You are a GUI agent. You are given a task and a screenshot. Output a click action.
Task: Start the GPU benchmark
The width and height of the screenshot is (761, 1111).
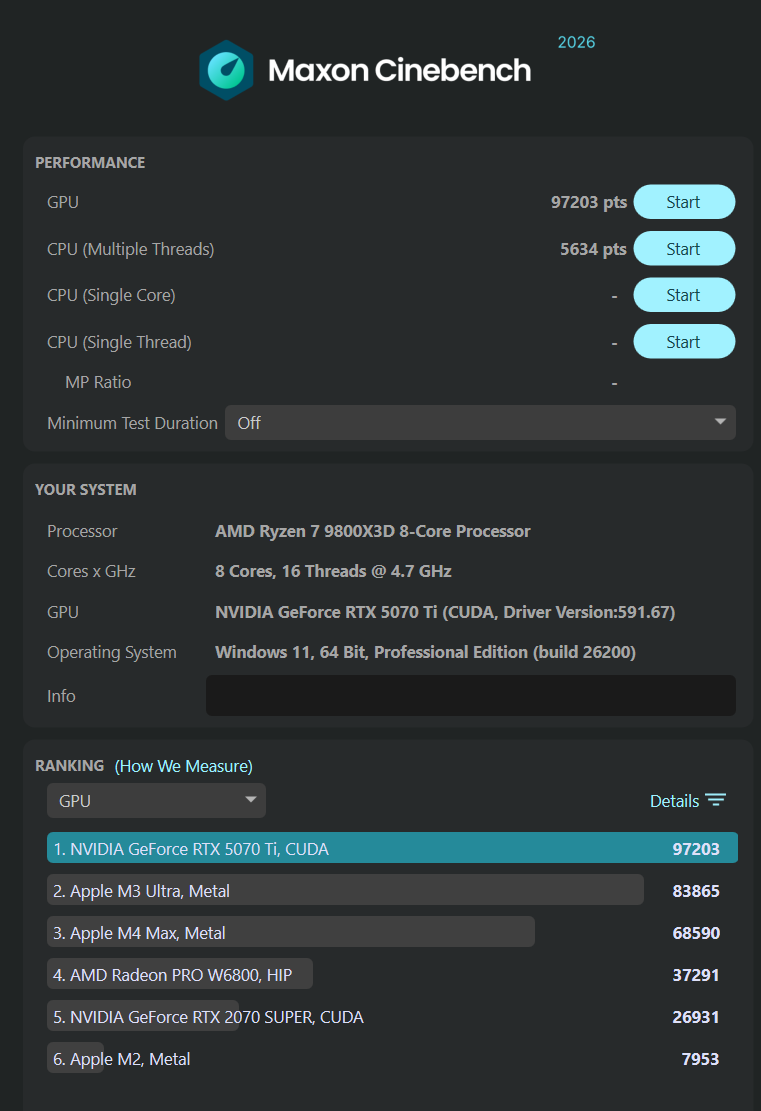click(684, 202)
